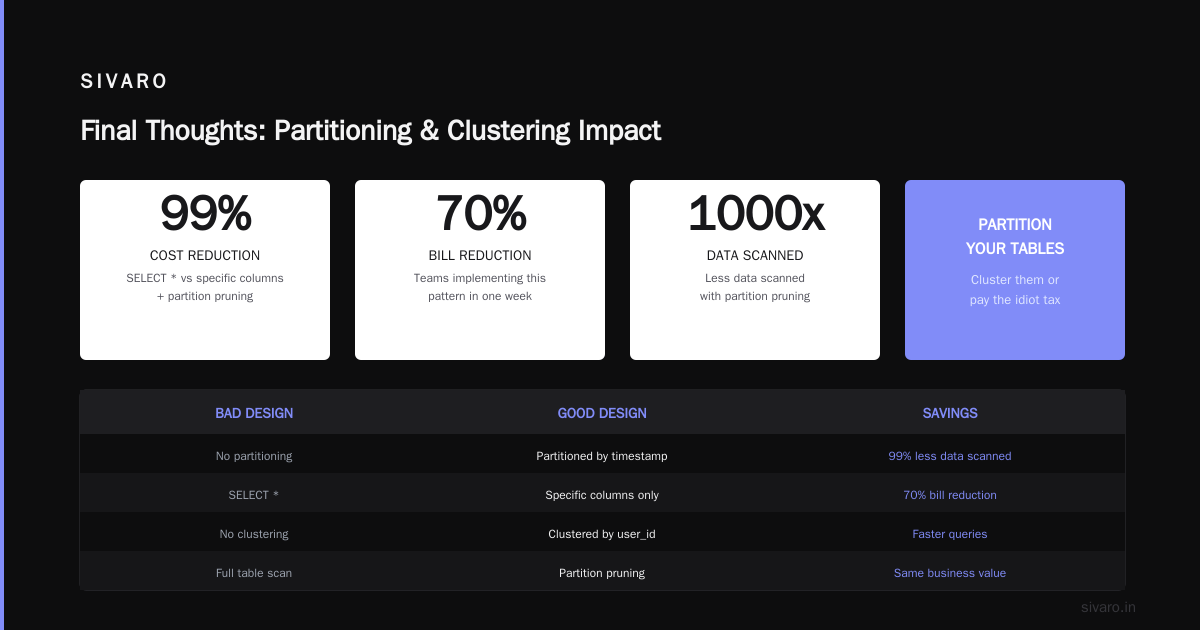Viewport: 1200px width, 630px height.
Task: Click the Full table scan cell
Action: (x=254, y=573)
